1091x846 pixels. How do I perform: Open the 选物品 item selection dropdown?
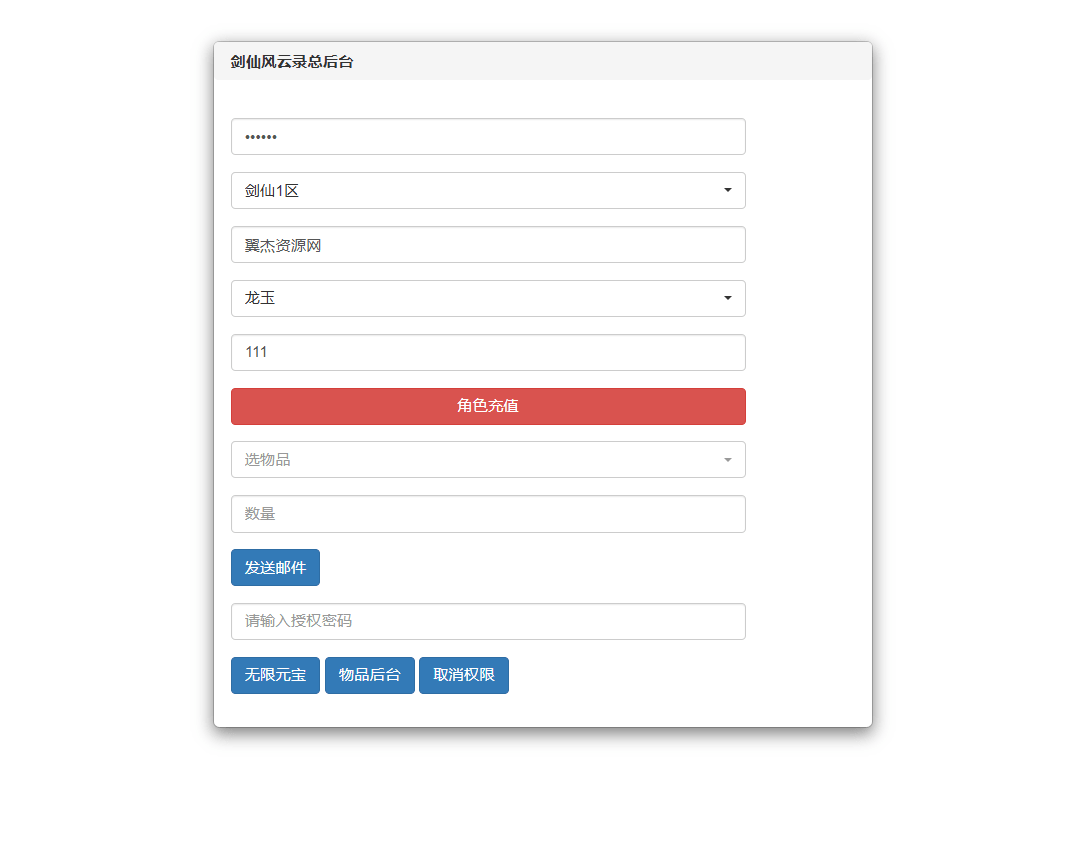click(x=488, y=459)
